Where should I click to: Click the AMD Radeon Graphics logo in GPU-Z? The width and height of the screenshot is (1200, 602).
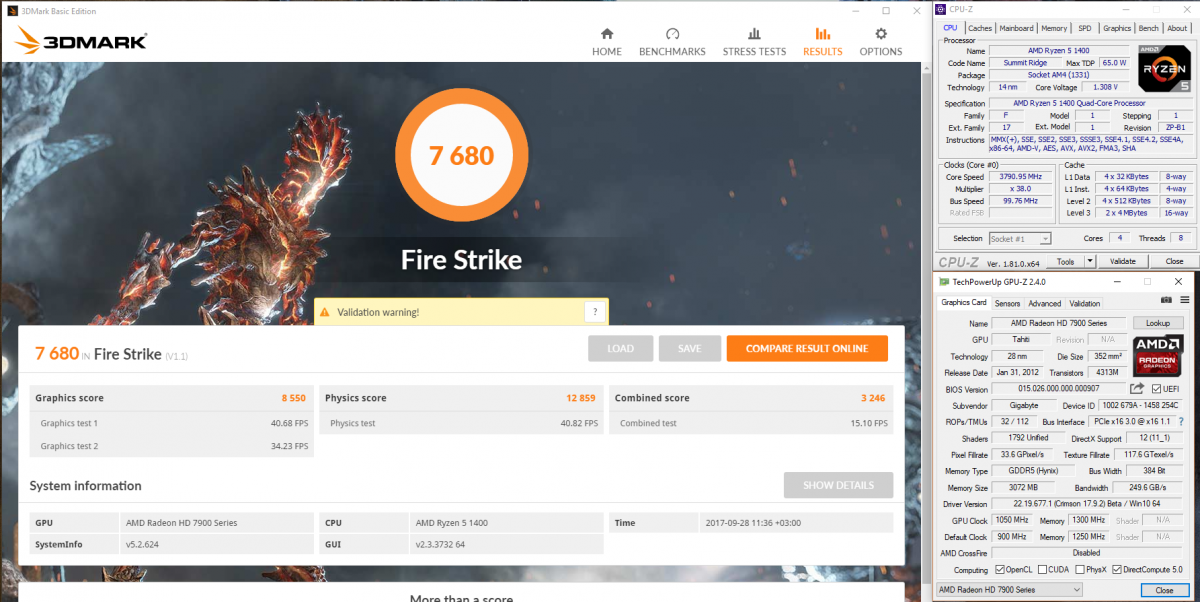pyautogui.click(x=1158, y=355)
